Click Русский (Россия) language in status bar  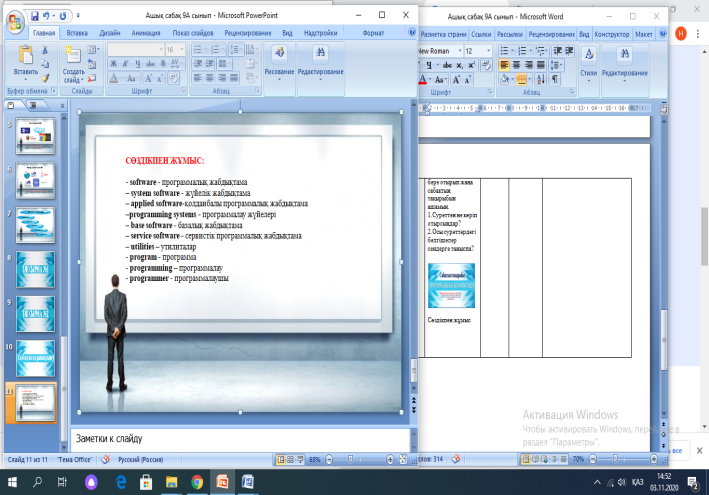pyautogui.click(x=141, y=459)
